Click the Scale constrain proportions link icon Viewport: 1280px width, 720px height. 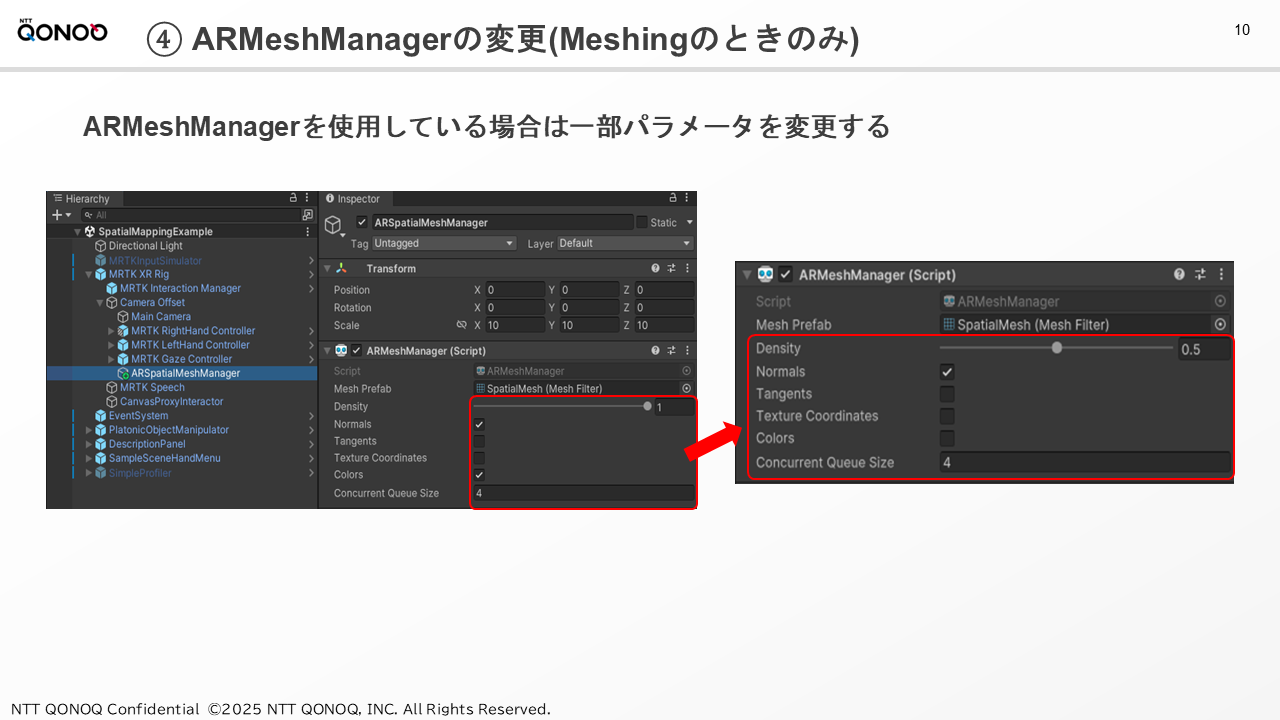461,325
